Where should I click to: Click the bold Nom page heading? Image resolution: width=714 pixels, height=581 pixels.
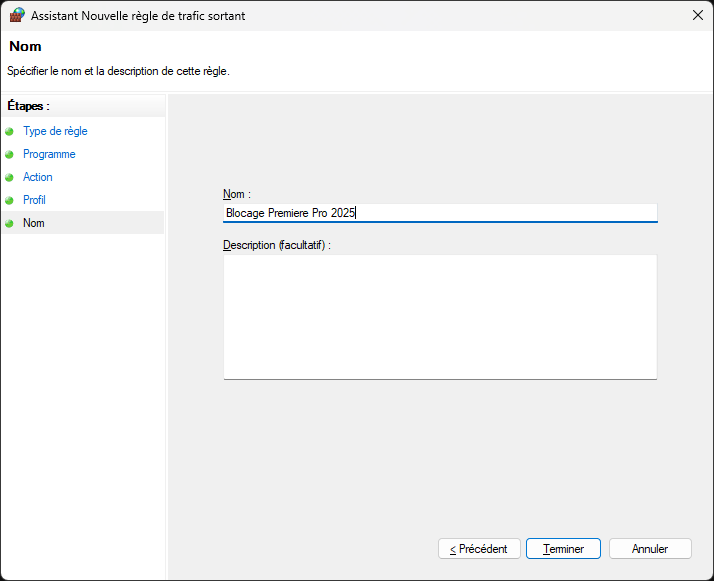(x=26, y=46)
